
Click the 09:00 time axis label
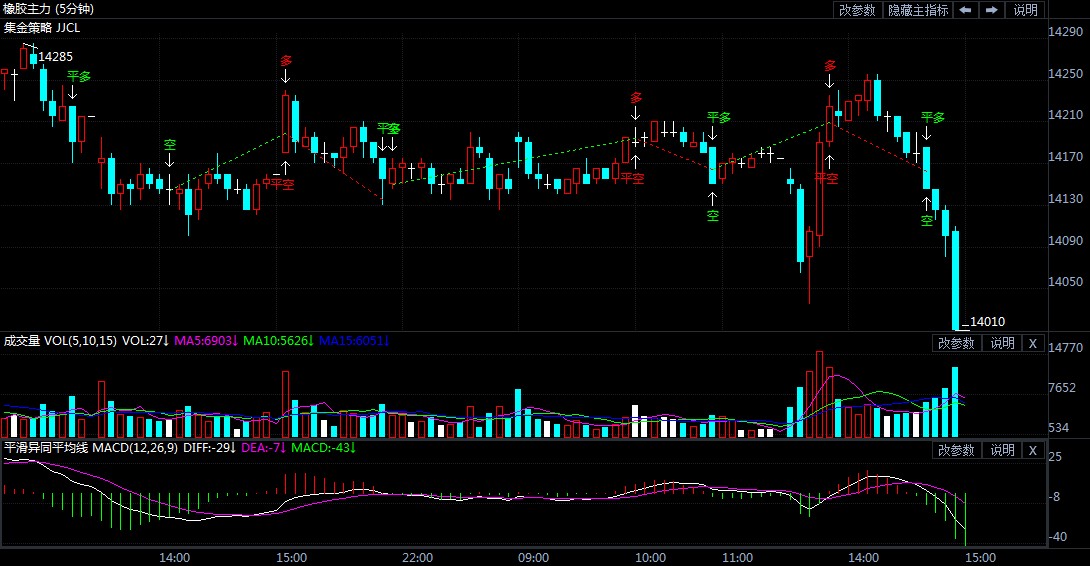click(533, 558)
